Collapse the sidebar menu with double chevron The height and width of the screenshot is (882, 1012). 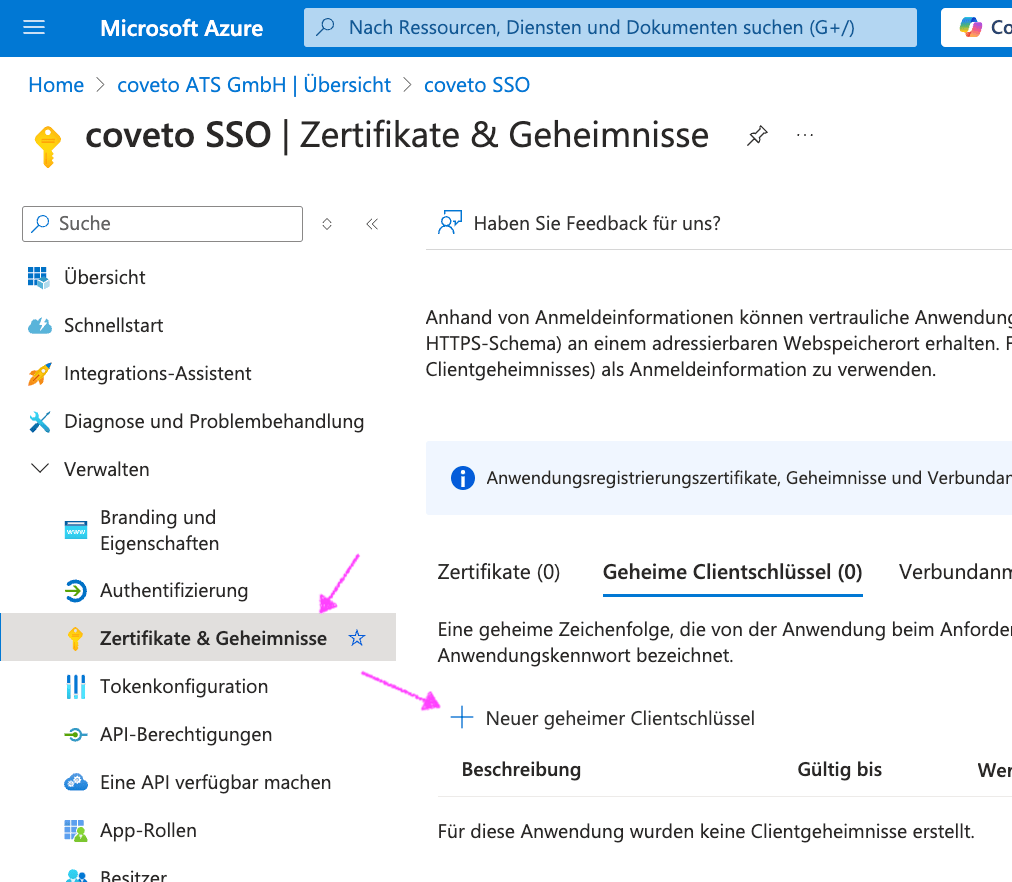tap(372, 224)
